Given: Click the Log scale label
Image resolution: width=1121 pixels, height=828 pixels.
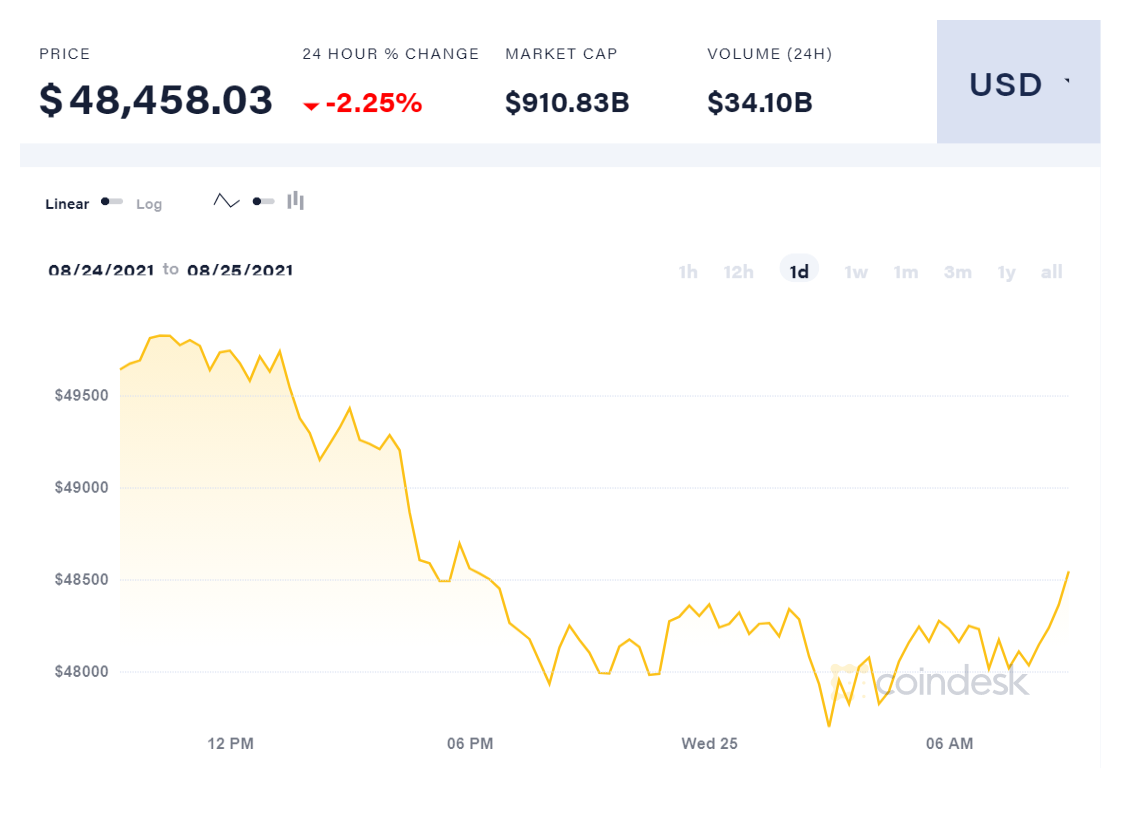Looking at the screenshot, I should coord(149,204).
